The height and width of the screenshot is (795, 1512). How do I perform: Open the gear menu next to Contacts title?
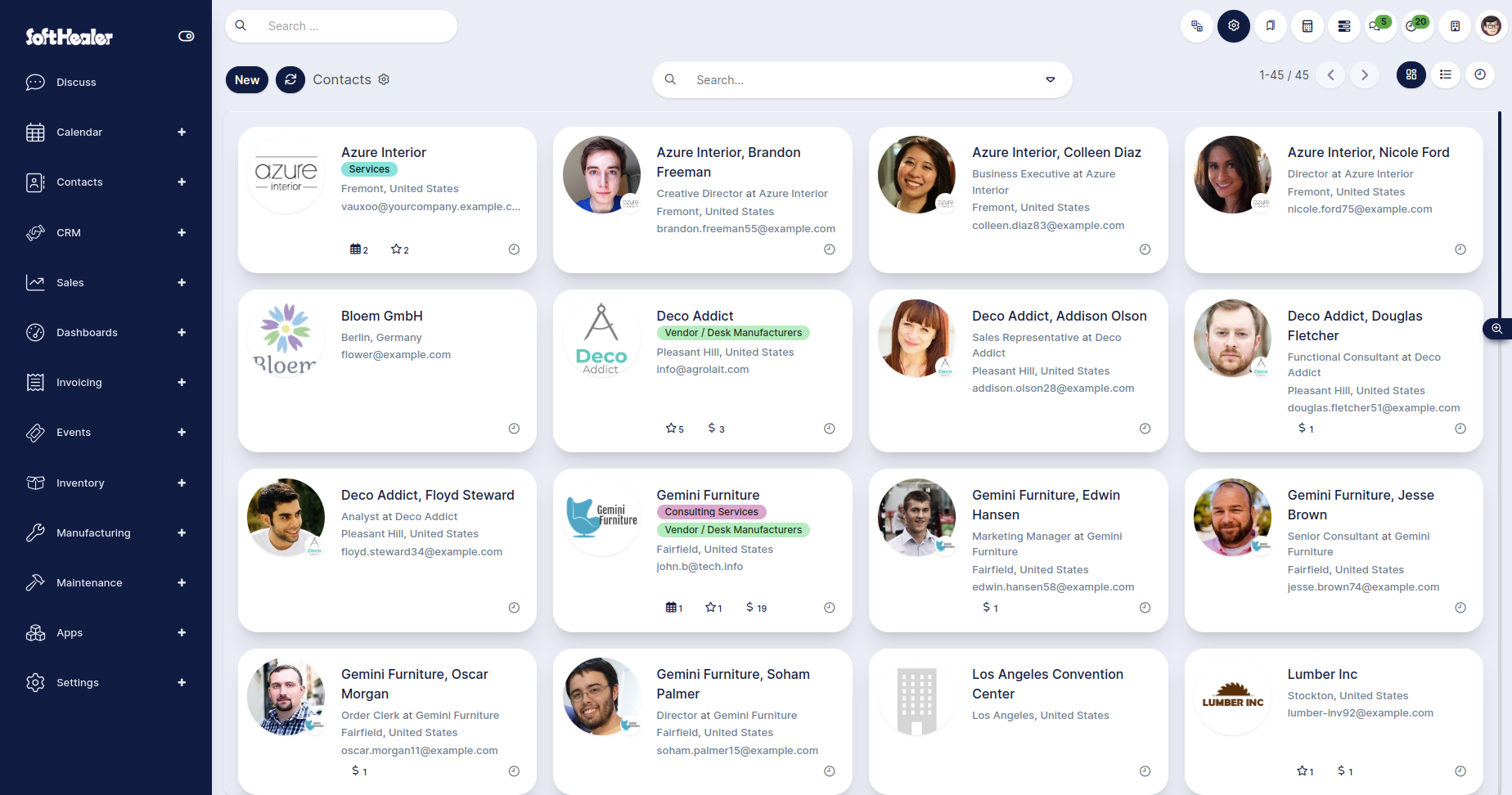click(384, 79)
